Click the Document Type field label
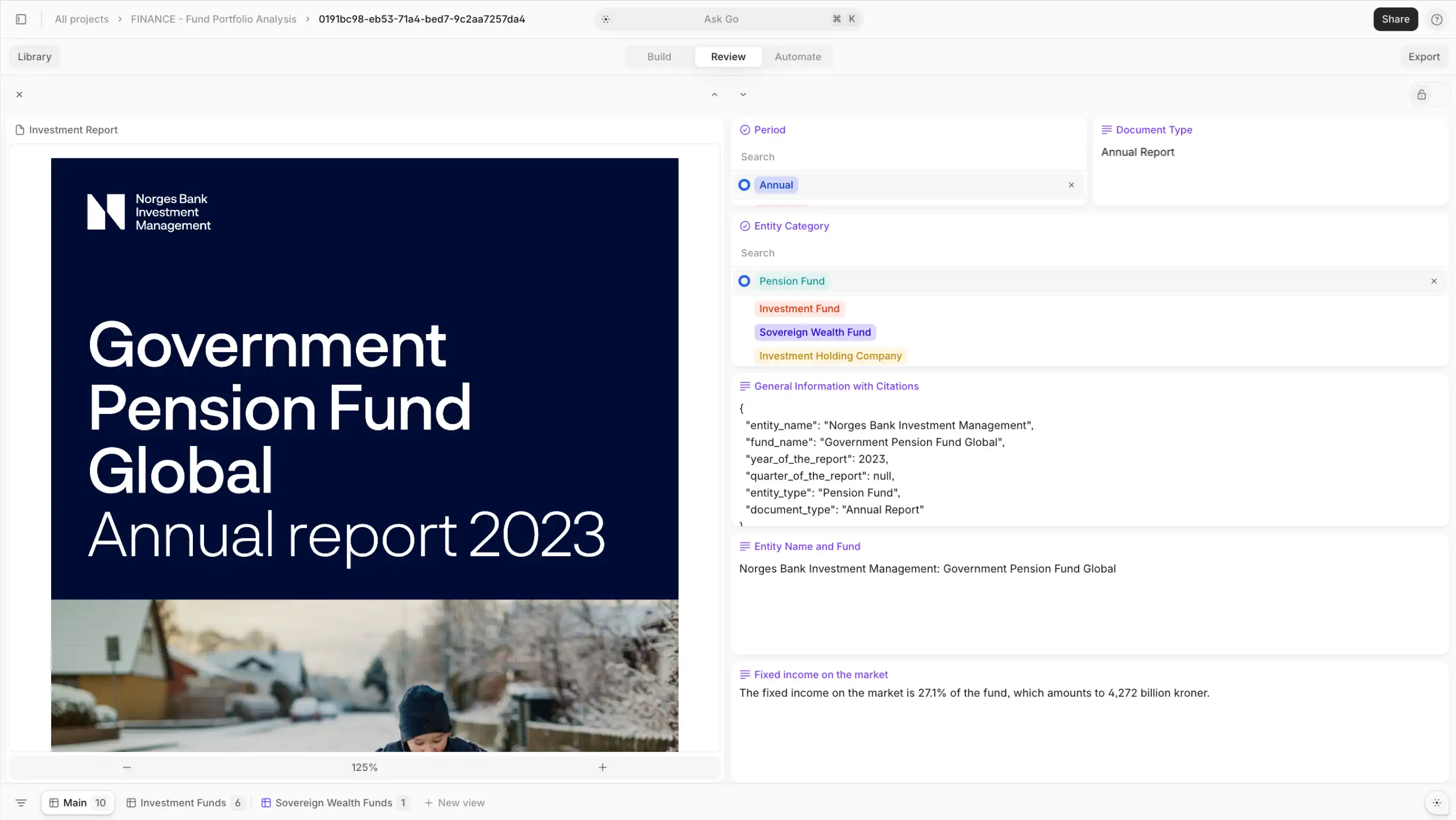 tap(1153, 130)
